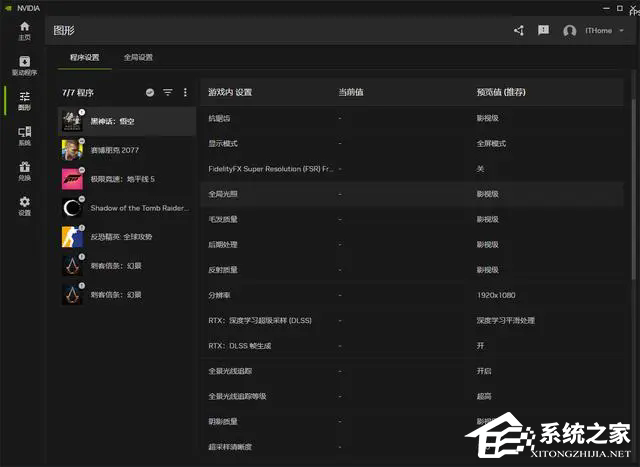640x467 pixels.
Task: Select Shadow of the Tomb Raider program
Action: 127,208
